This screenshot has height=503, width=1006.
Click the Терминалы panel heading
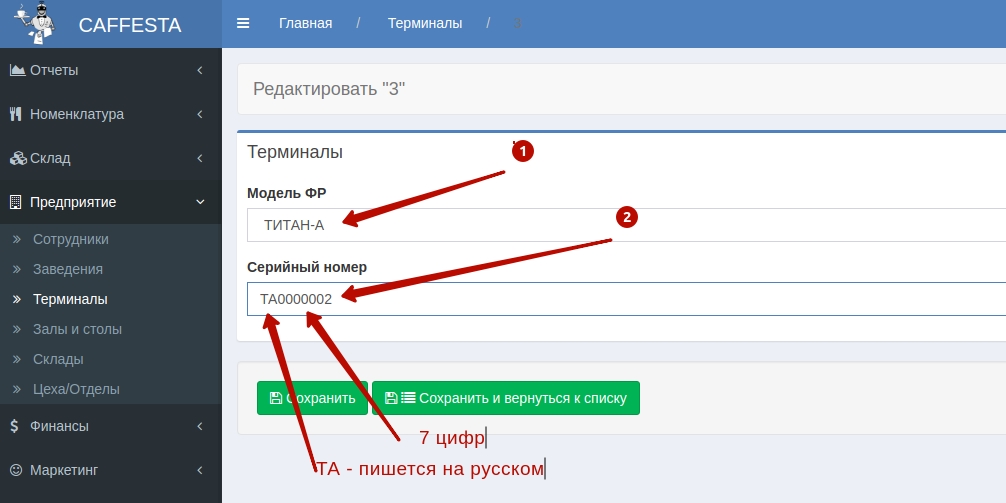[295, 152]
